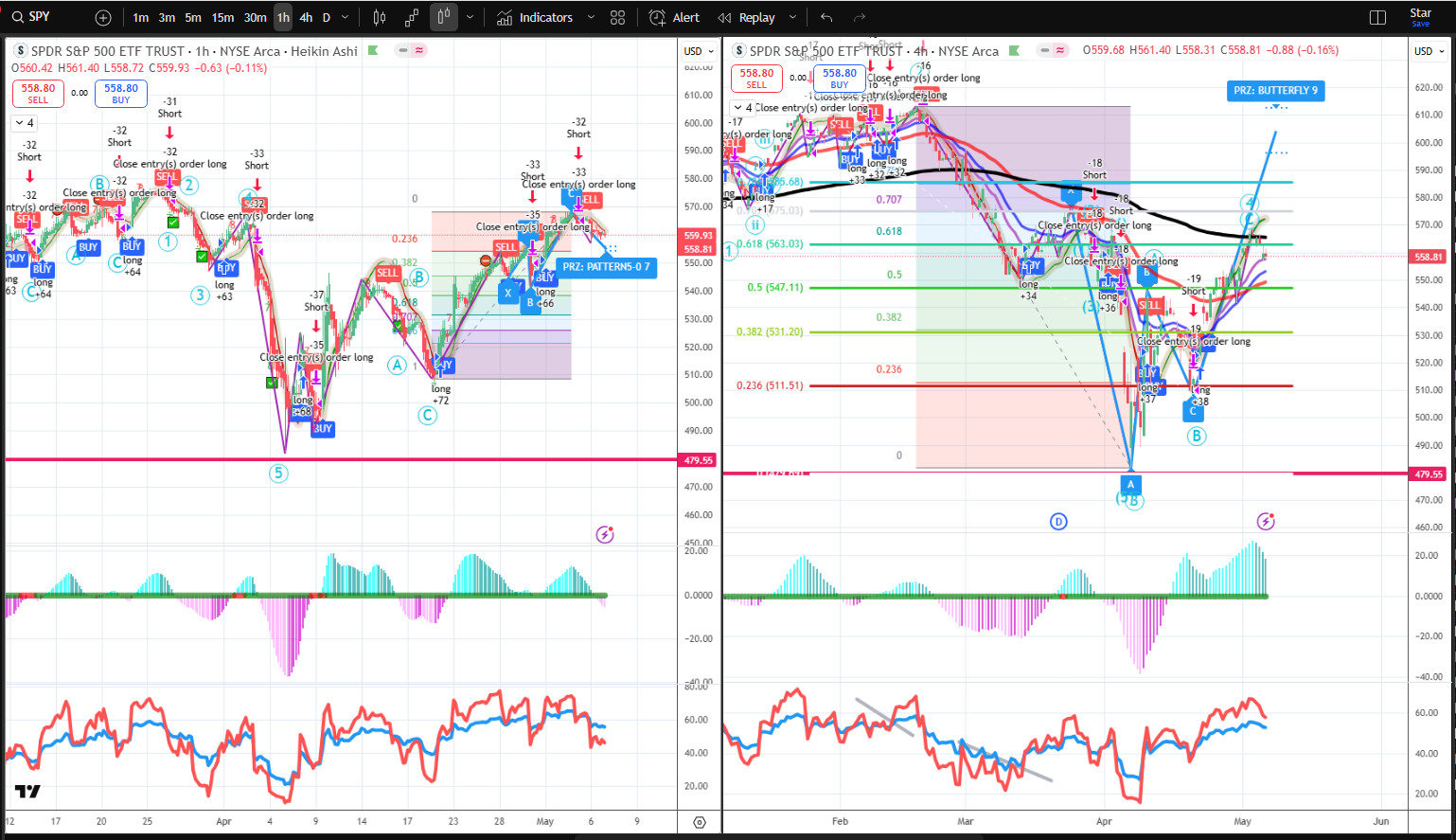Choose the active Heikin Ashi chart style icon
Screen dimensions: 1456x840
444,18
